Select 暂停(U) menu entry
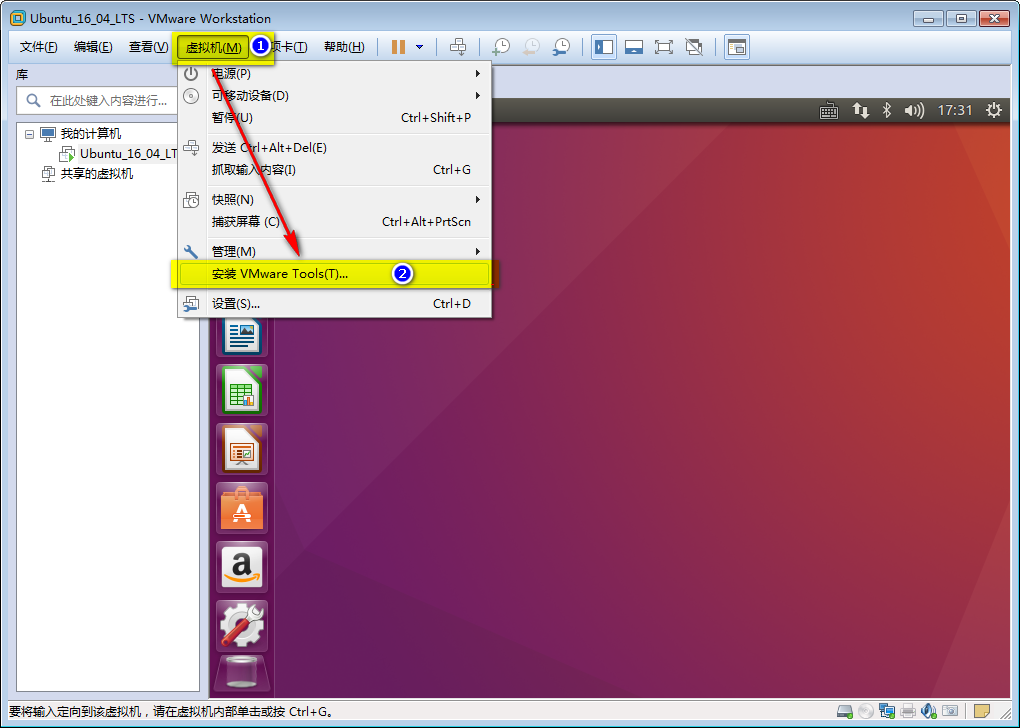This screenshot has height=728, width=1020. 335,118
